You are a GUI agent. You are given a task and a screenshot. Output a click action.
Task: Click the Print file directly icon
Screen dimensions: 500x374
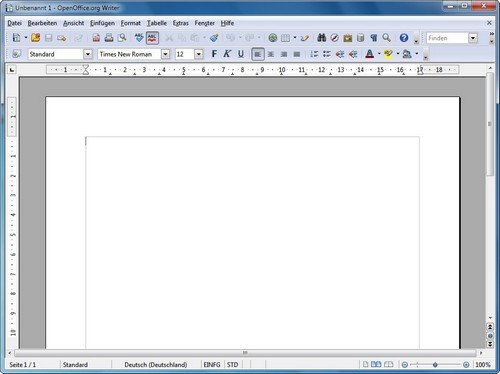coord(109,38)
